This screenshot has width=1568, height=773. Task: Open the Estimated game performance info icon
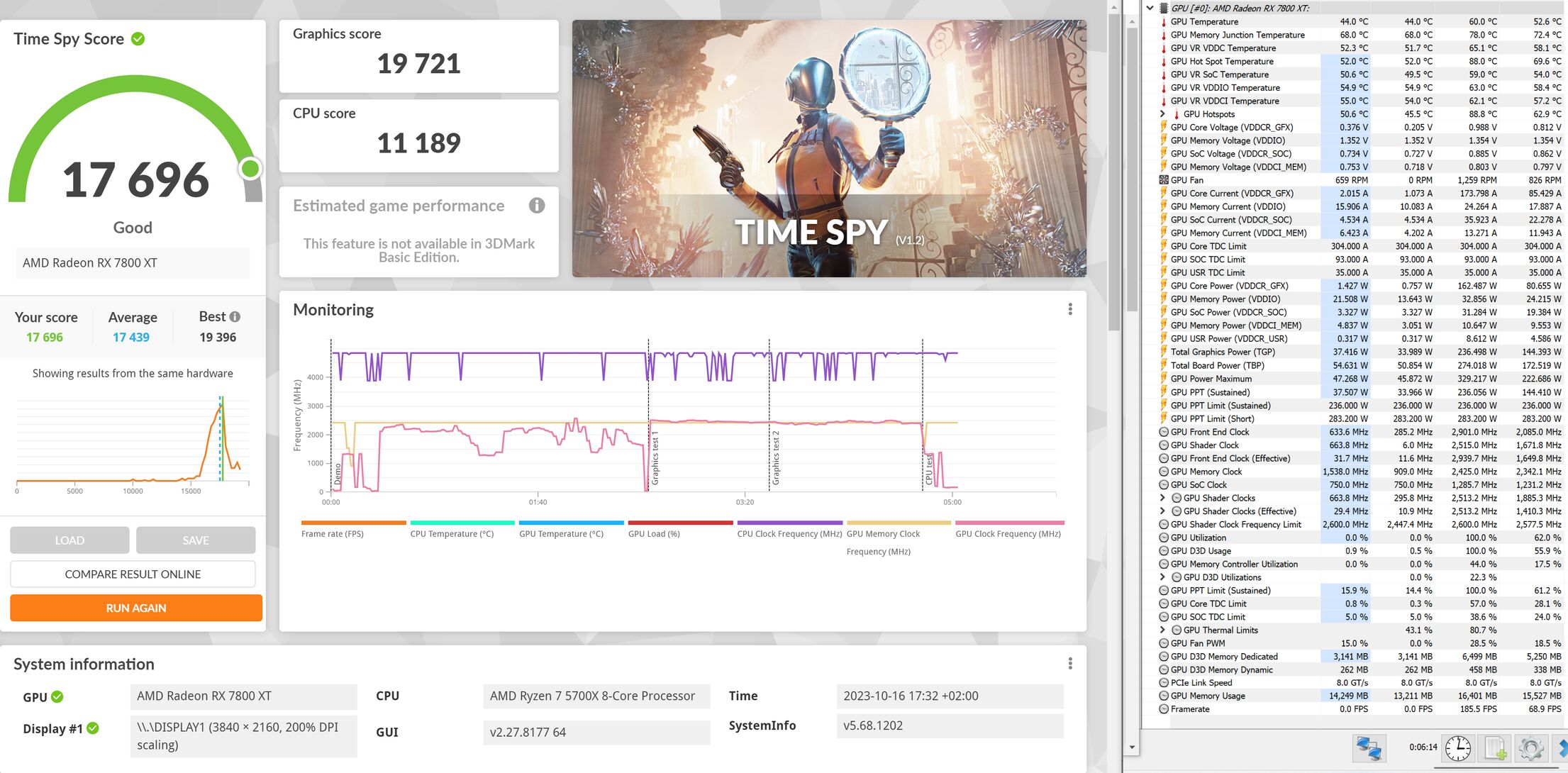[537, 206]
